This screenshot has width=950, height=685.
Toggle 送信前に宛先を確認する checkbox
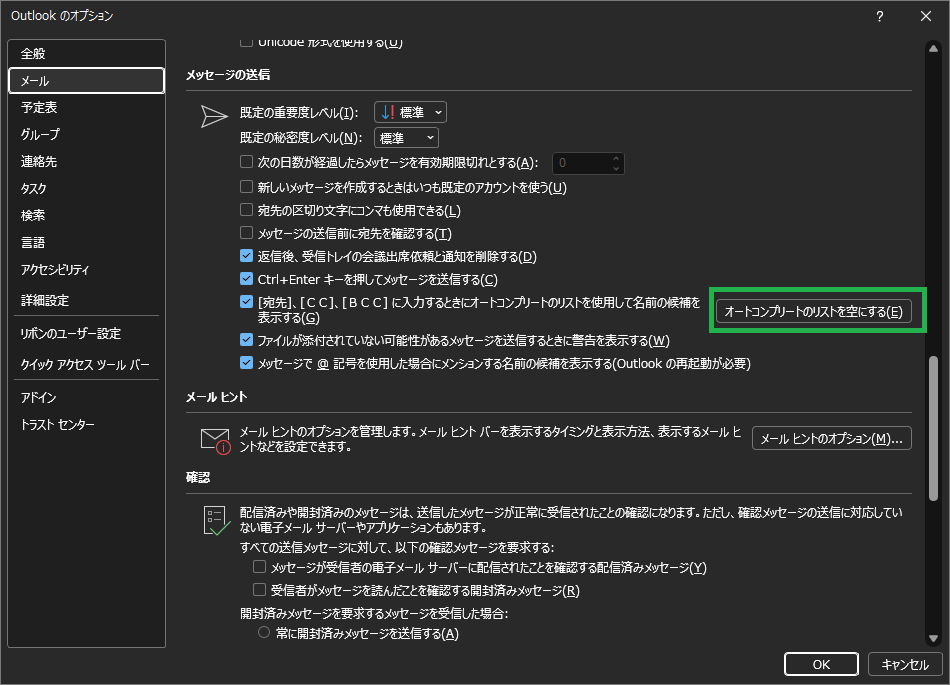click(246, 233)
